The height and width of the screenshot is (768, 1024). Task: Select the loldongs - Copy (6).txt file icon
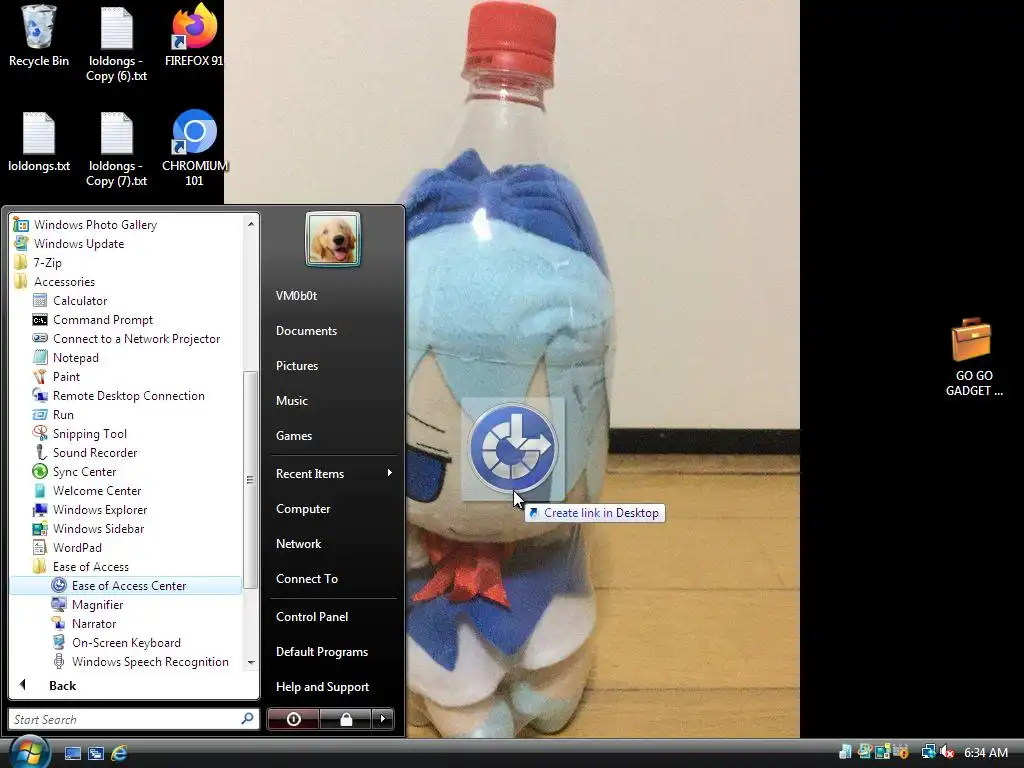116,44
